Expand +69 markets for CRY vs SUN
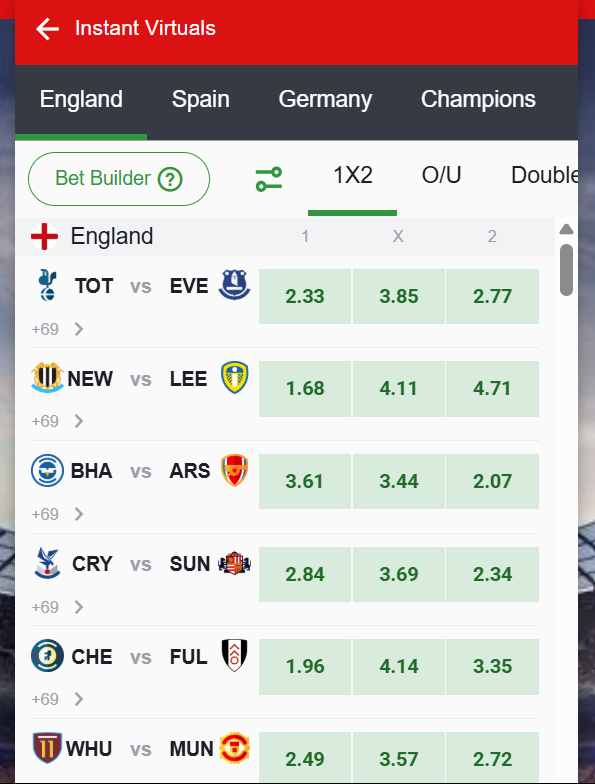595x784 pixels. [57, 607]
